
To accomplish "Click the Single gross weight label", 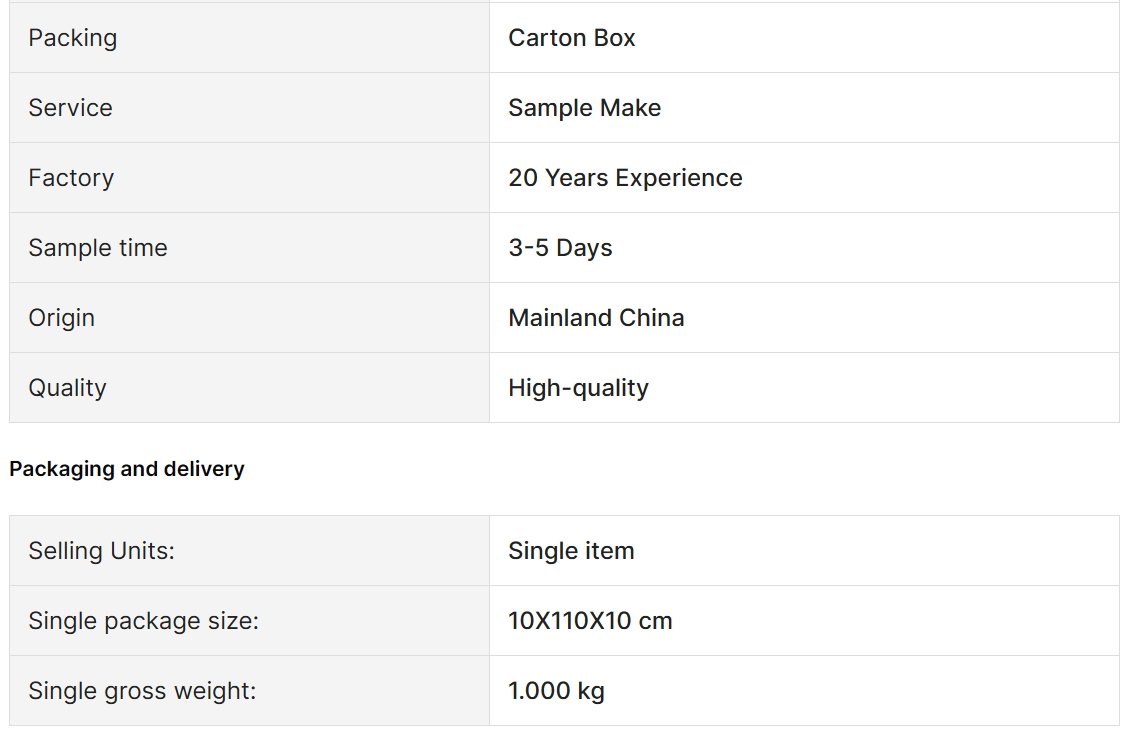I will 142,690.
